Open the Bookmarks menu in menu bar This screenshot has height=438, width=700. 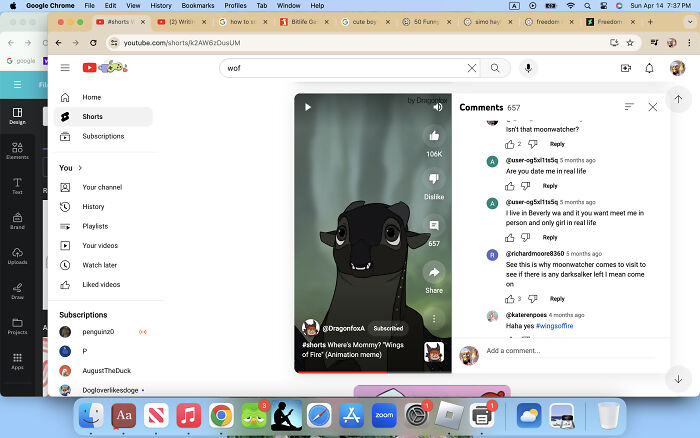tap(197, 6)
